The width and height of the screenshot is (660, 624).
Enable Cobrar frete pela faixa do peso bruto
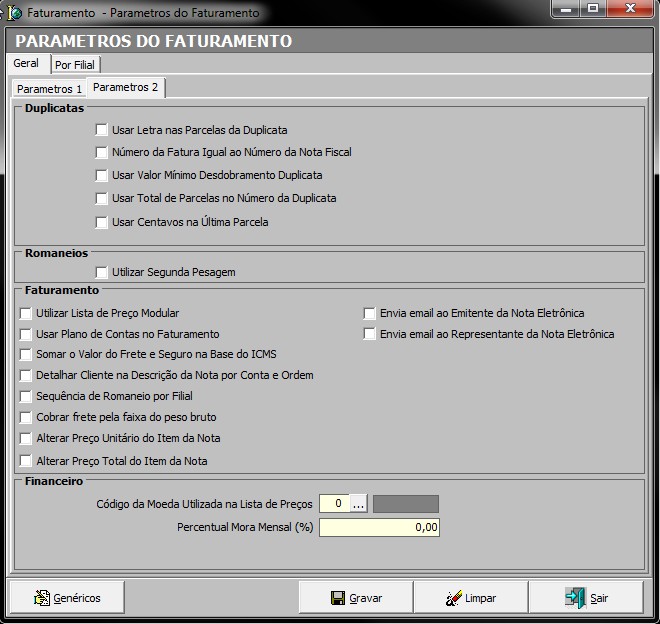coord(25,417)
